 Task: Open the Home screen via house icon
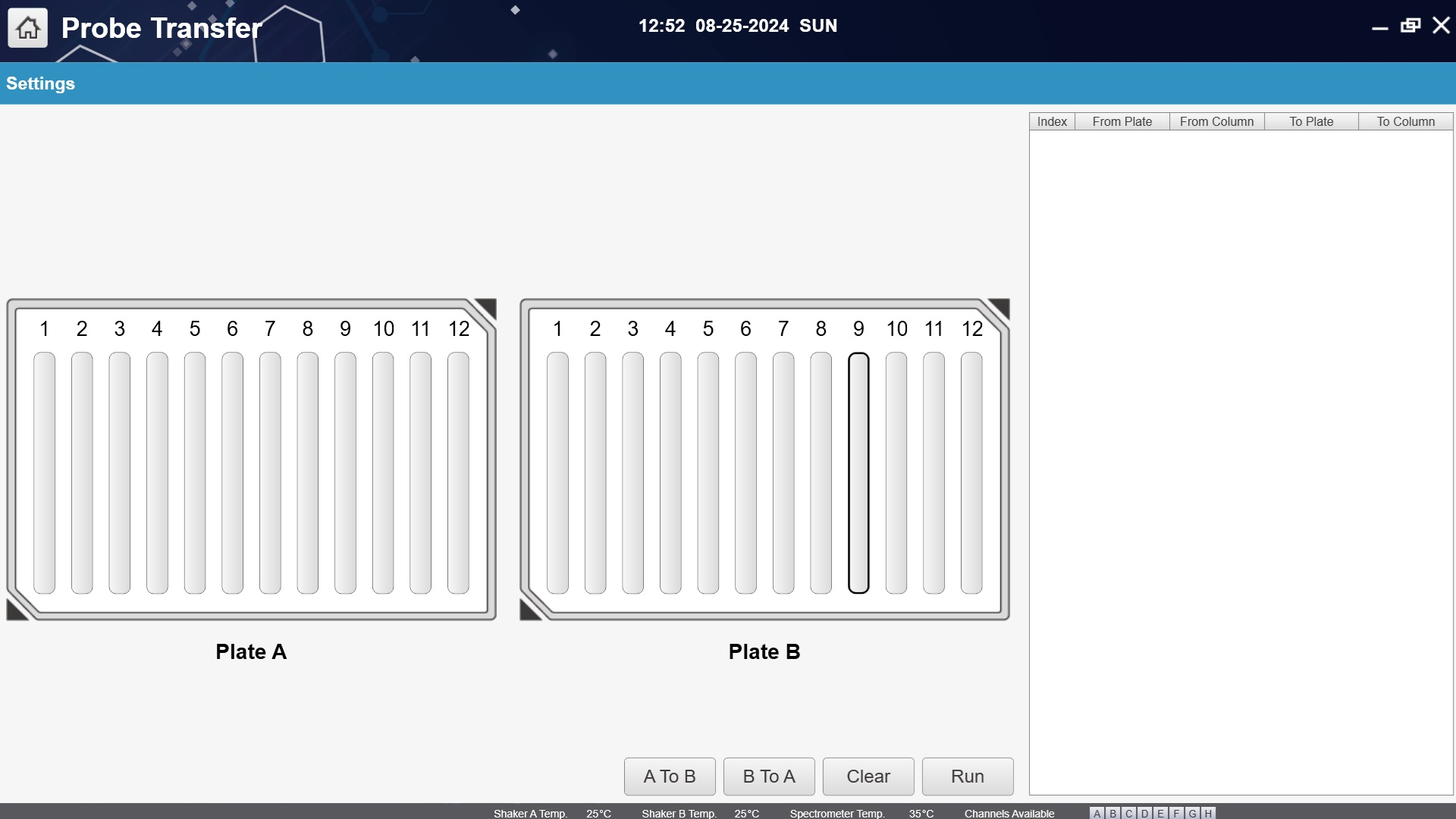point(28,28)
